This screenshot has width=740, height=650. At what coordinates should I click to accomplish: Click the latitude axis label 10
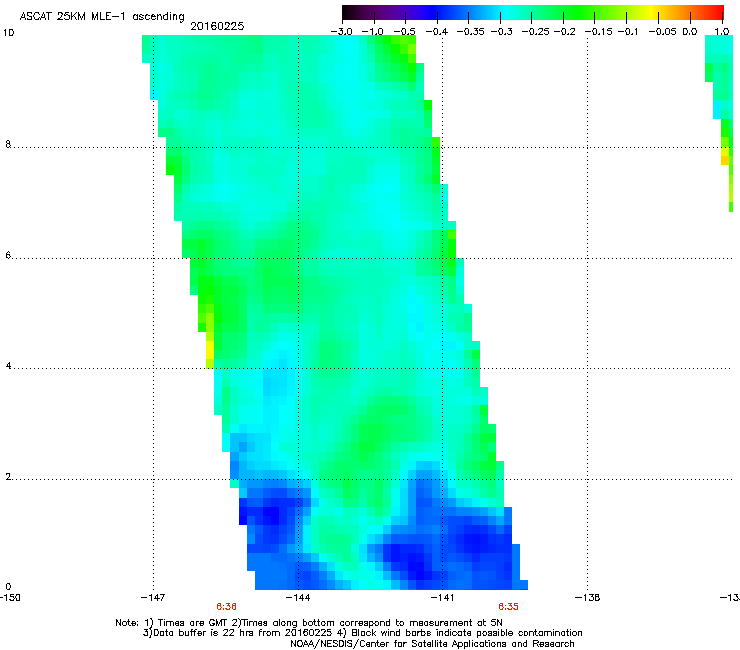point(8,33)
